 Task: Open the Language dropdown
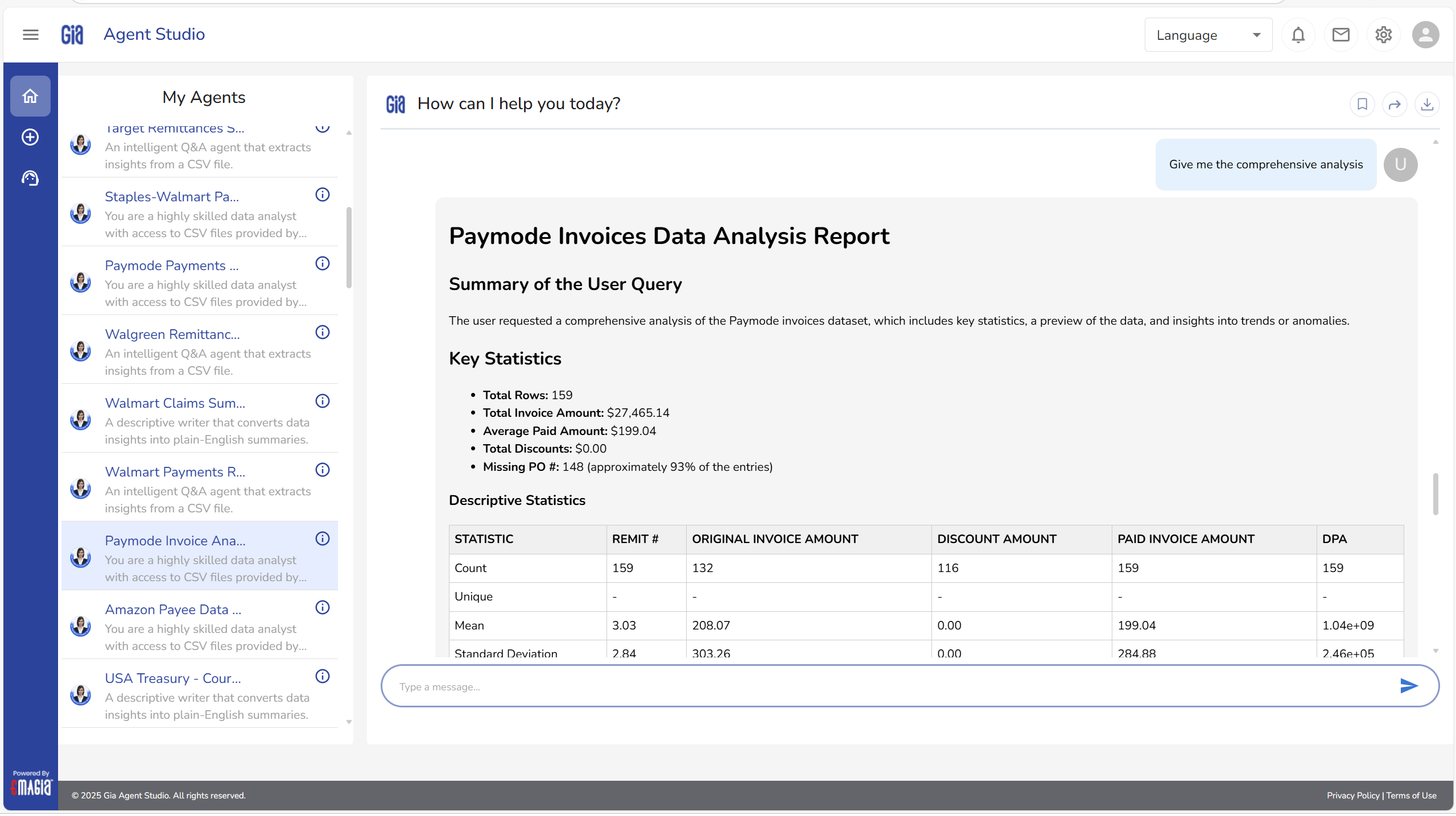(1208, 35)
